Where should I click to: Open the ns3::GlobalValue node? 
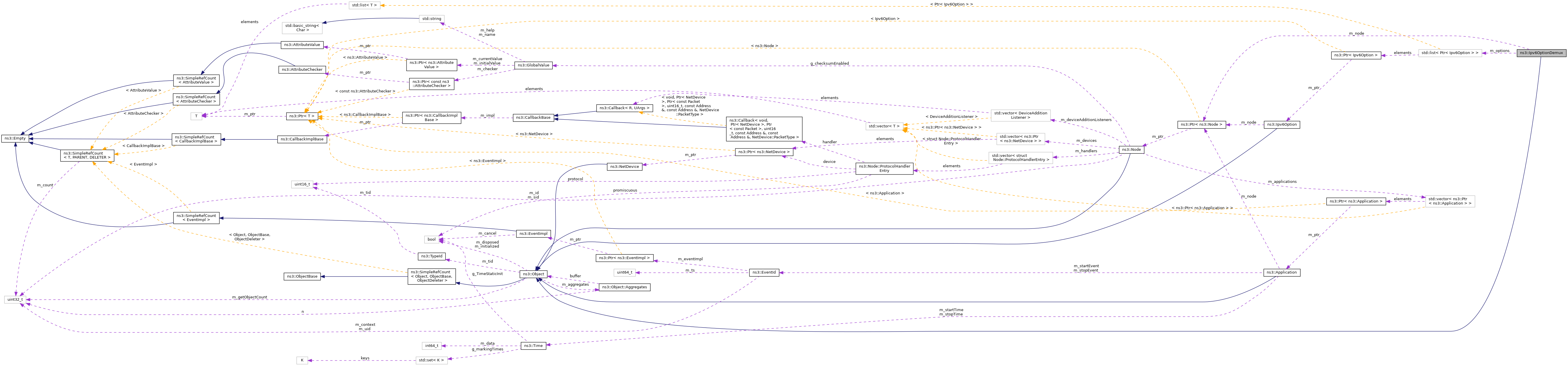533,65
